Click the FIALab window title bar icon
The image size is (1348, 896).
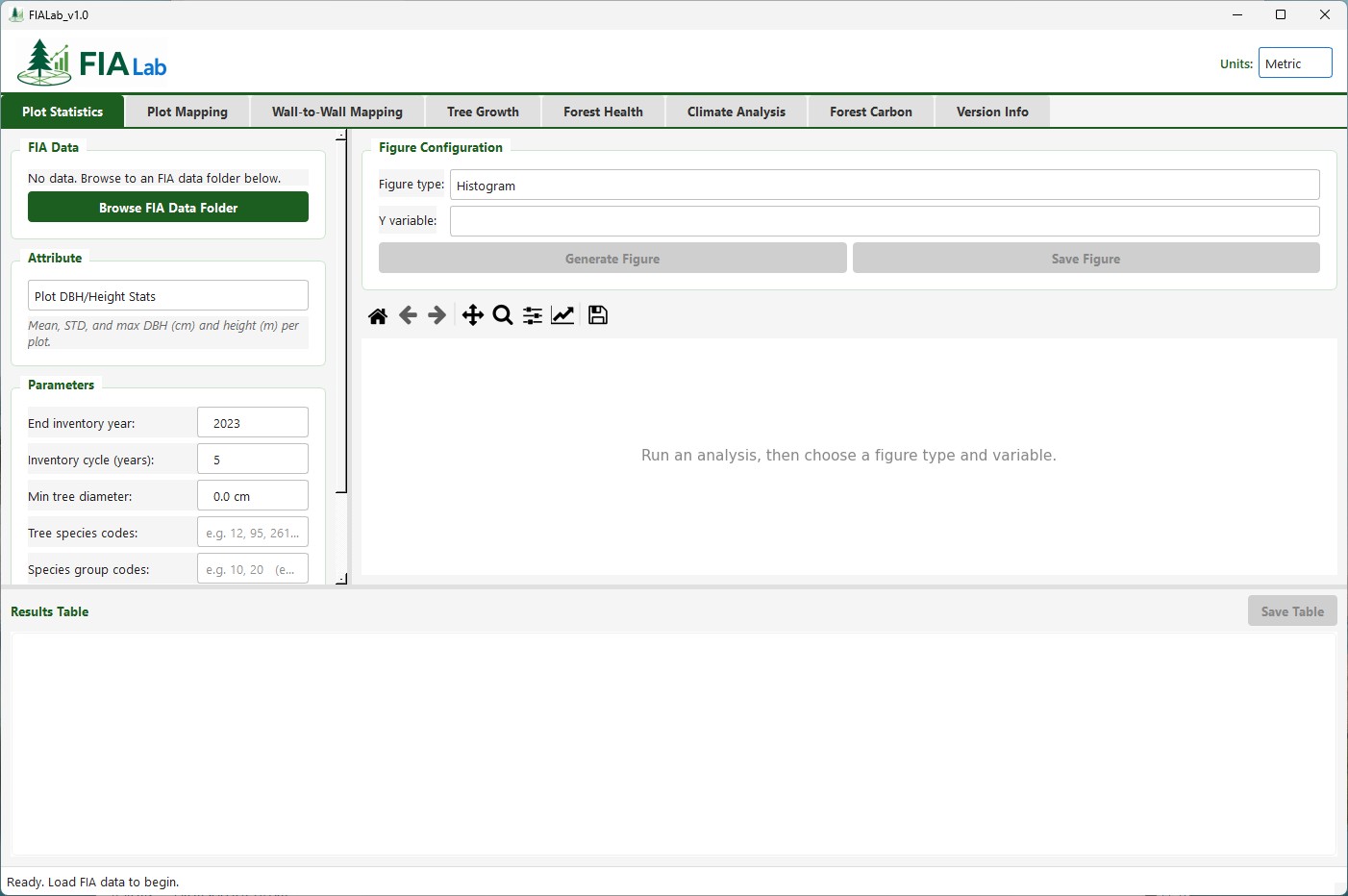15,14
